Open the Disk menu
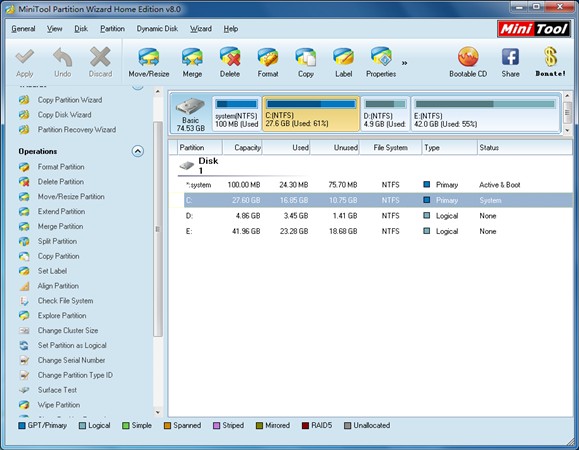This screenshot has height=450, width=579. pos(81,29)
